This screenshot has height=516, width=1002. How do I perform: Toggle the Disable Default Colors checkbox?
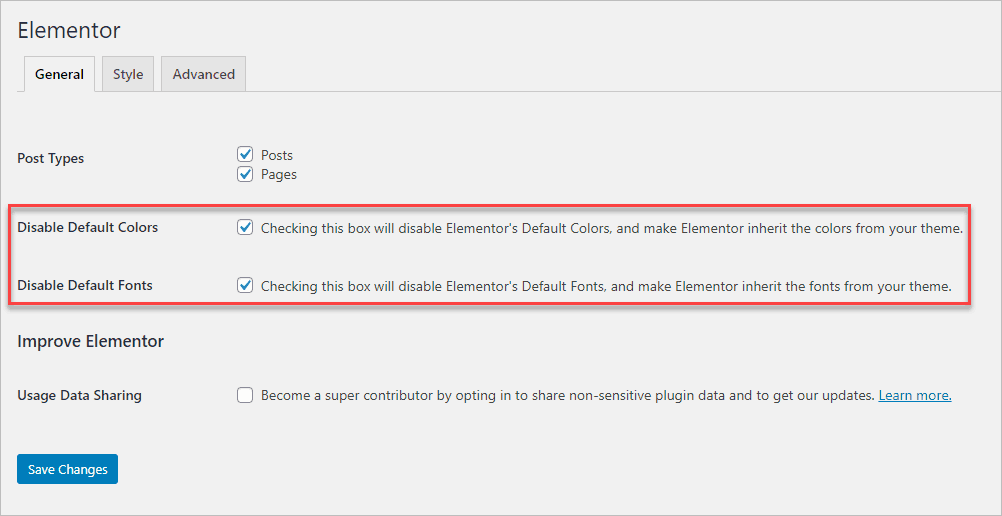(x=245, y=227)
